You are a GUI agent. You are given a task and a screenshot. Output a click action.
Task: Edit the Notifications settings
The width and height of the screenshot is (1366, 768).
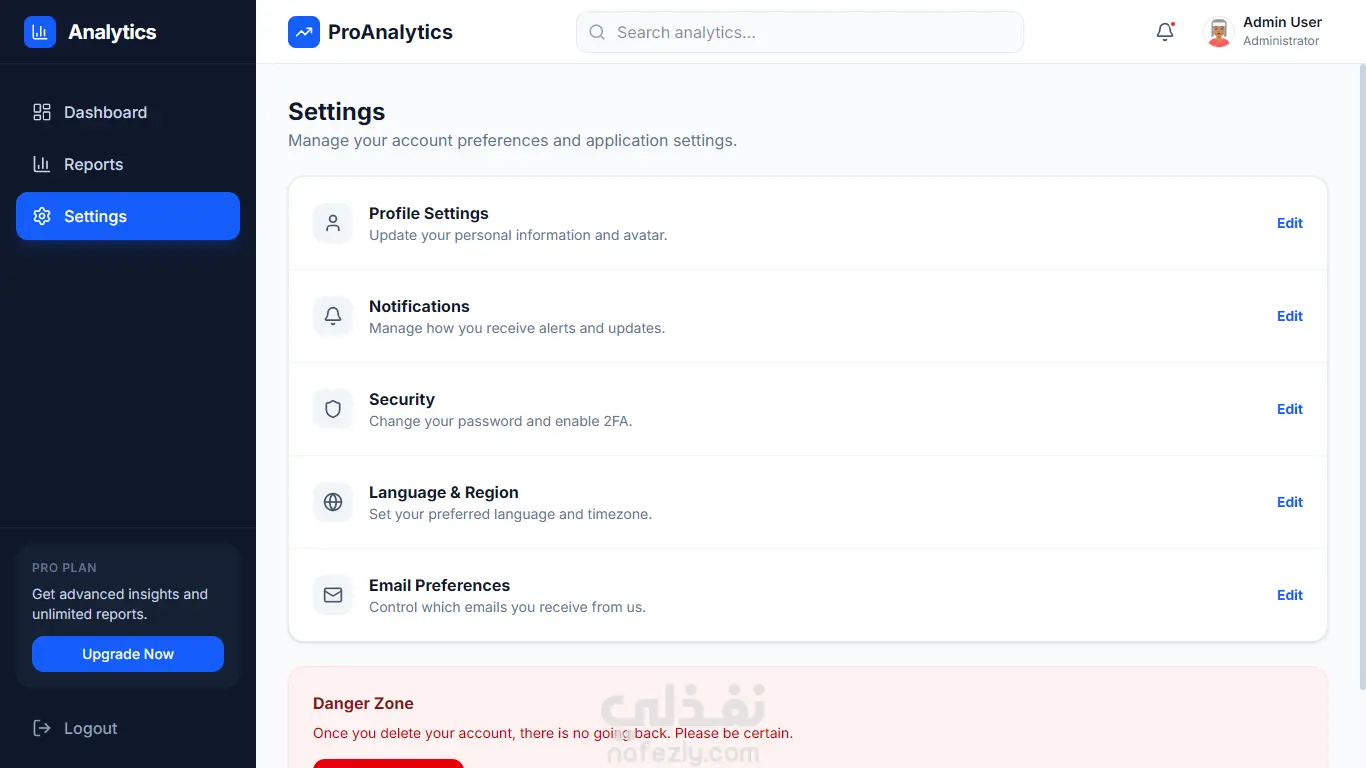[x=1289, y=316]
